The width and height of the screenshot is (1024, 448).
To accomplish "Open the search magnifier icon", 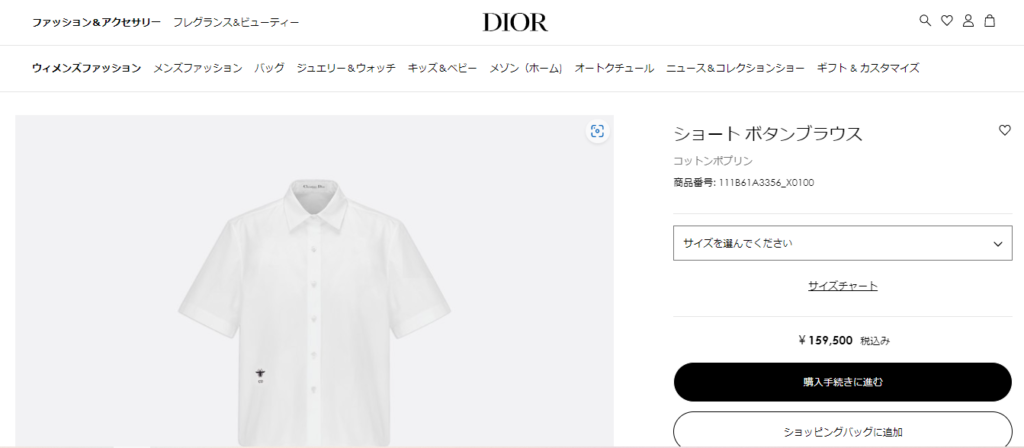I will pyautogui.click(x=925, y=20).
